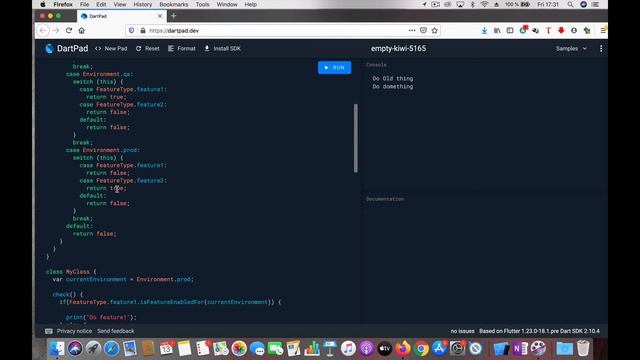This screenshot has height=360, width=640.
Task: Open Finder from the Dock
Action: point(57,349)
